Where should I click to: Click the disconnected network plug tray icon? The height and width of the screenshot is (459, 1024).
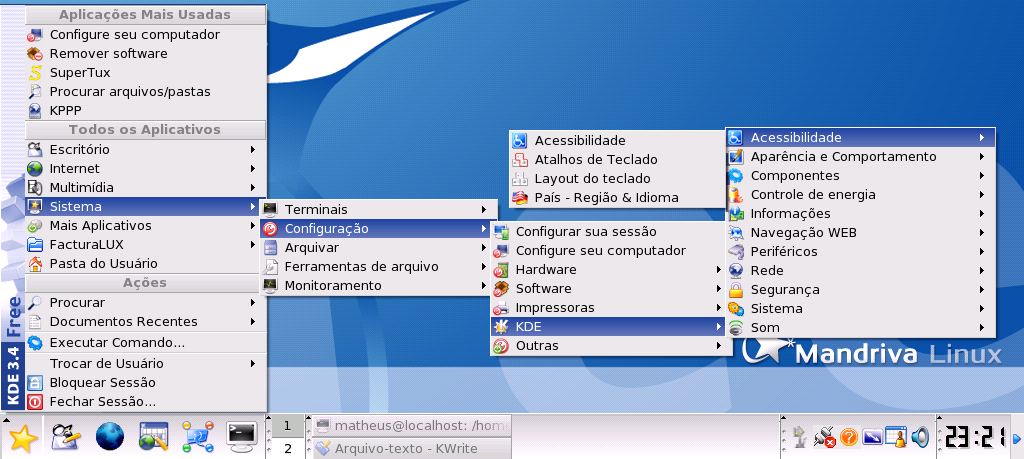click(x=825, y=436)
